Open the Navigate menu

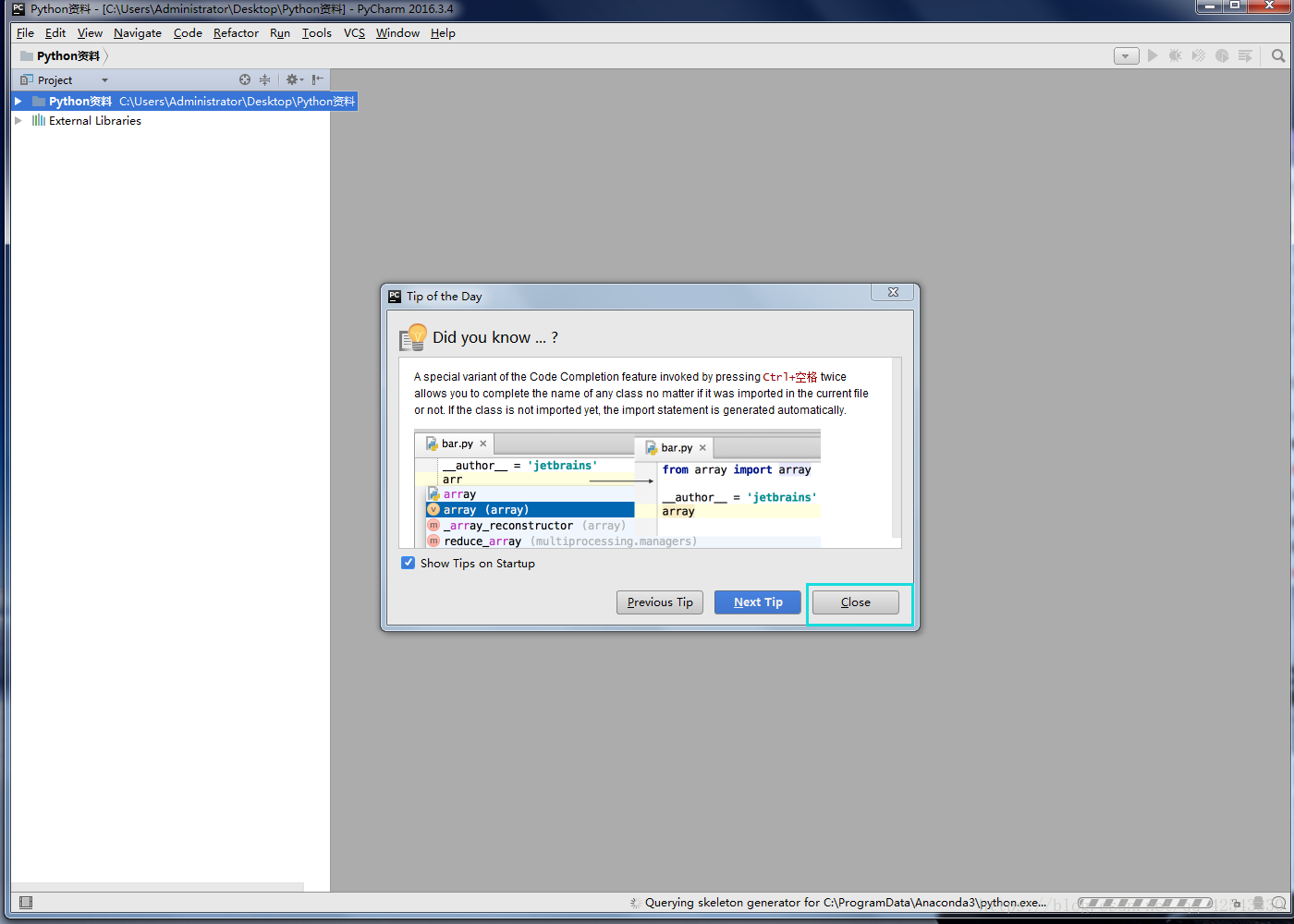click(138, 32)
